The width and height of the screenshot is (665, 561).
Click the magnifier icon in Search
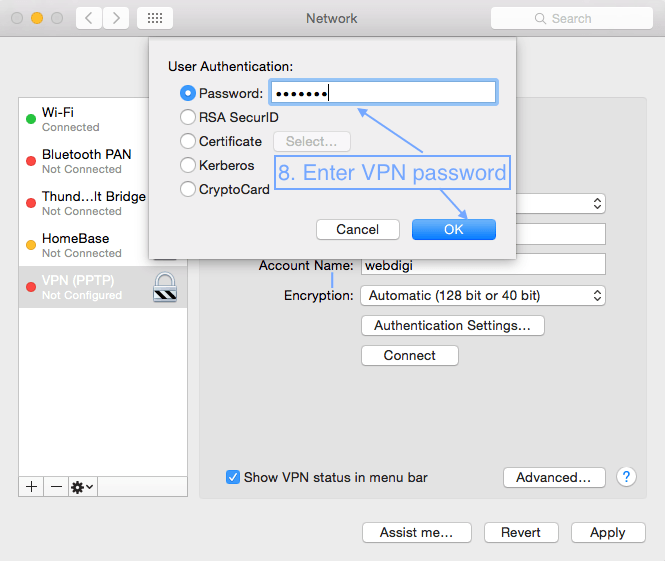[x=540, y=19]
